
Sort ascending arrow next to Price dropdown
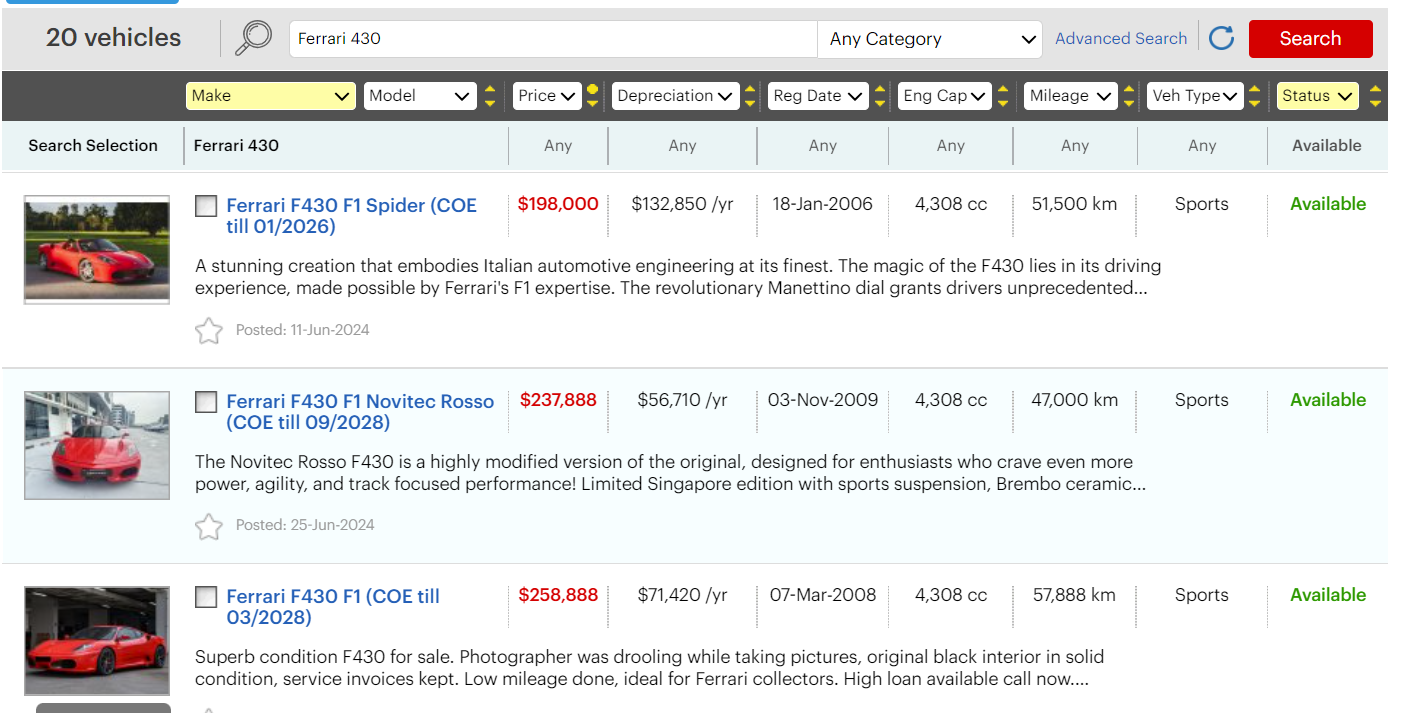[592, 89]
